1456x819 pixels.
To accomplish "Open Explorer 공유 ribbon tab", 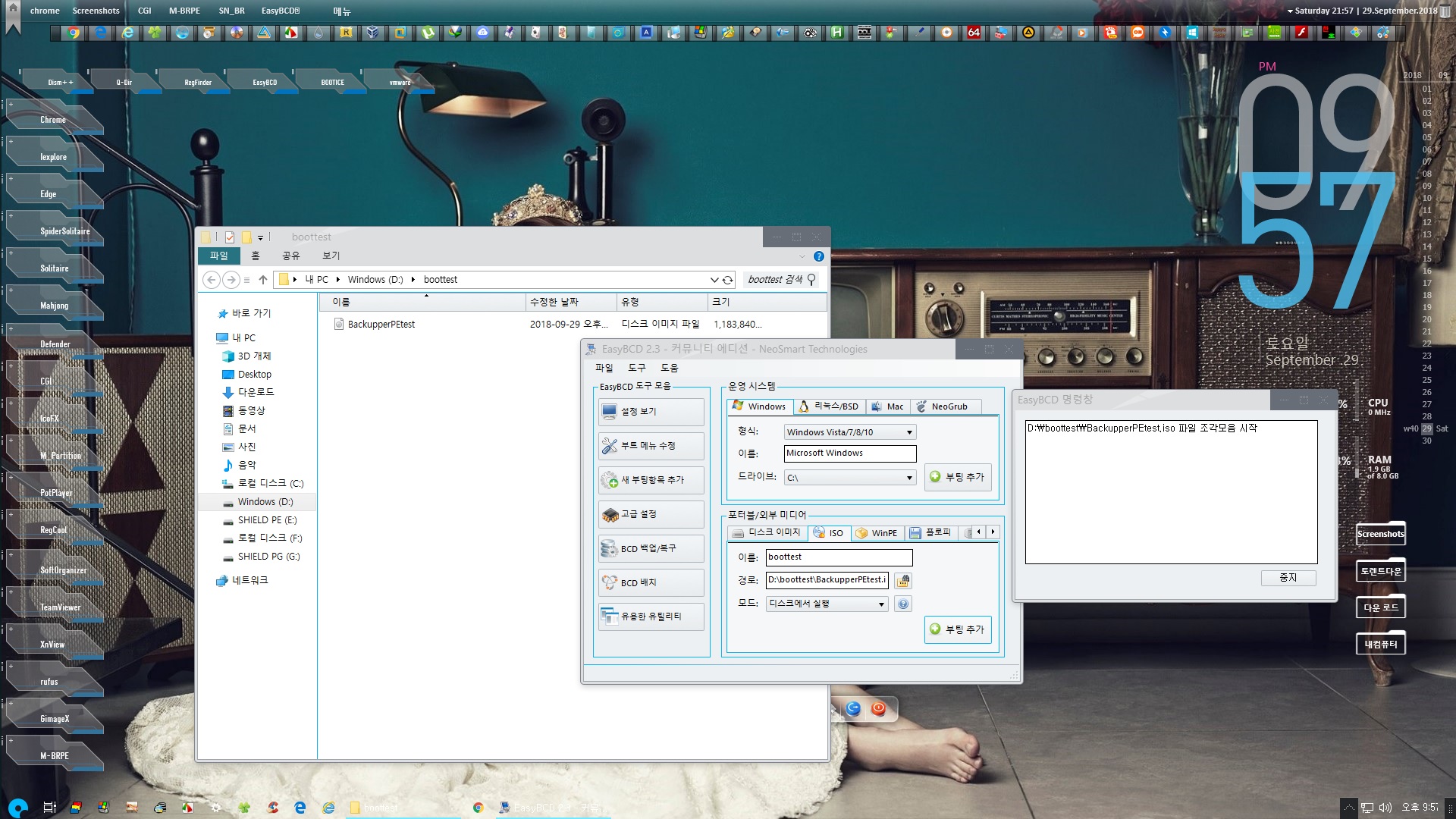I will coord(291,256).
